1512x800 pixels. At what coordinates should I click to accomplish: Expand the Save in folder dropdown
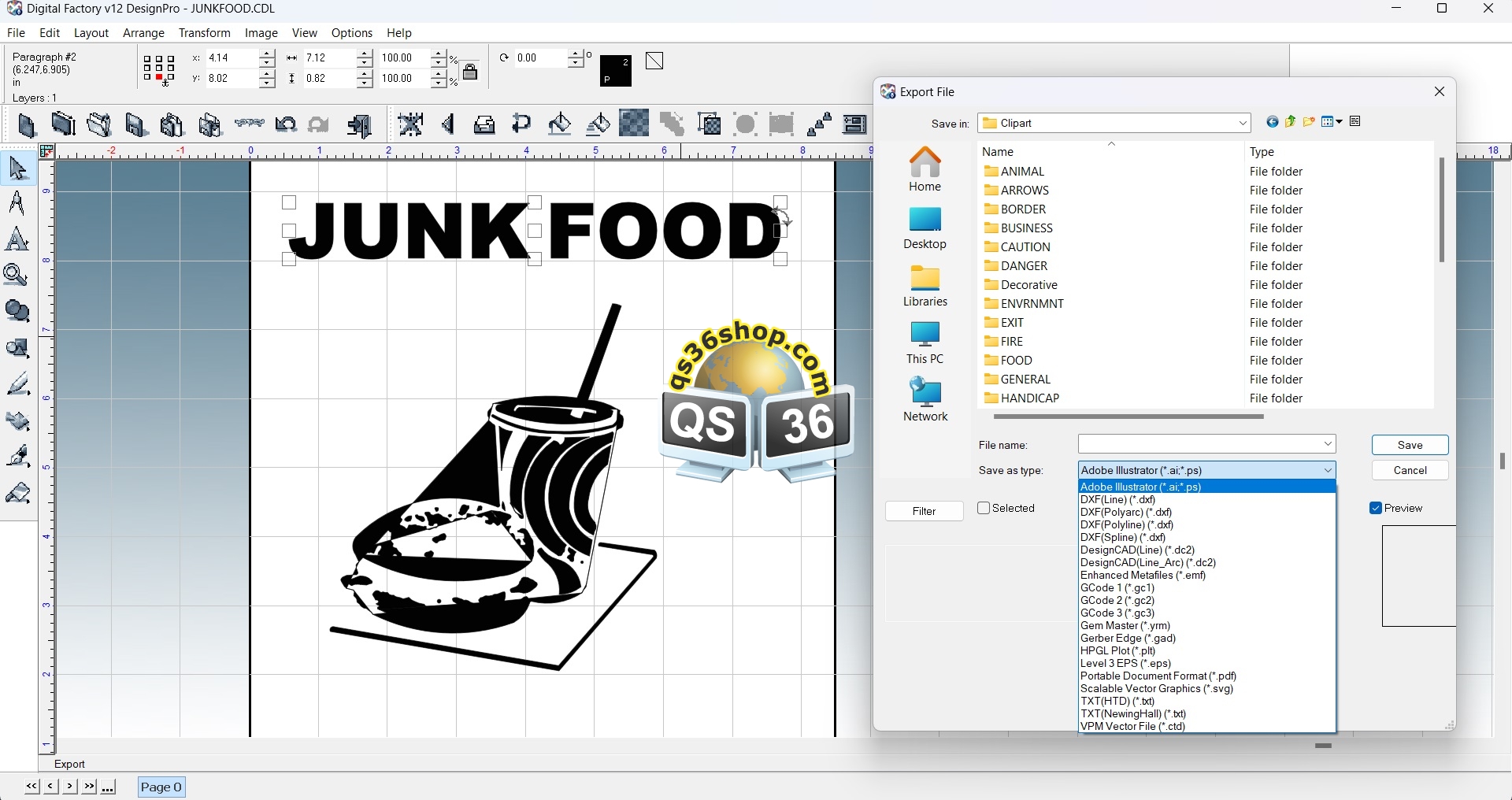pyautogui.click(x=1243, y=124)
